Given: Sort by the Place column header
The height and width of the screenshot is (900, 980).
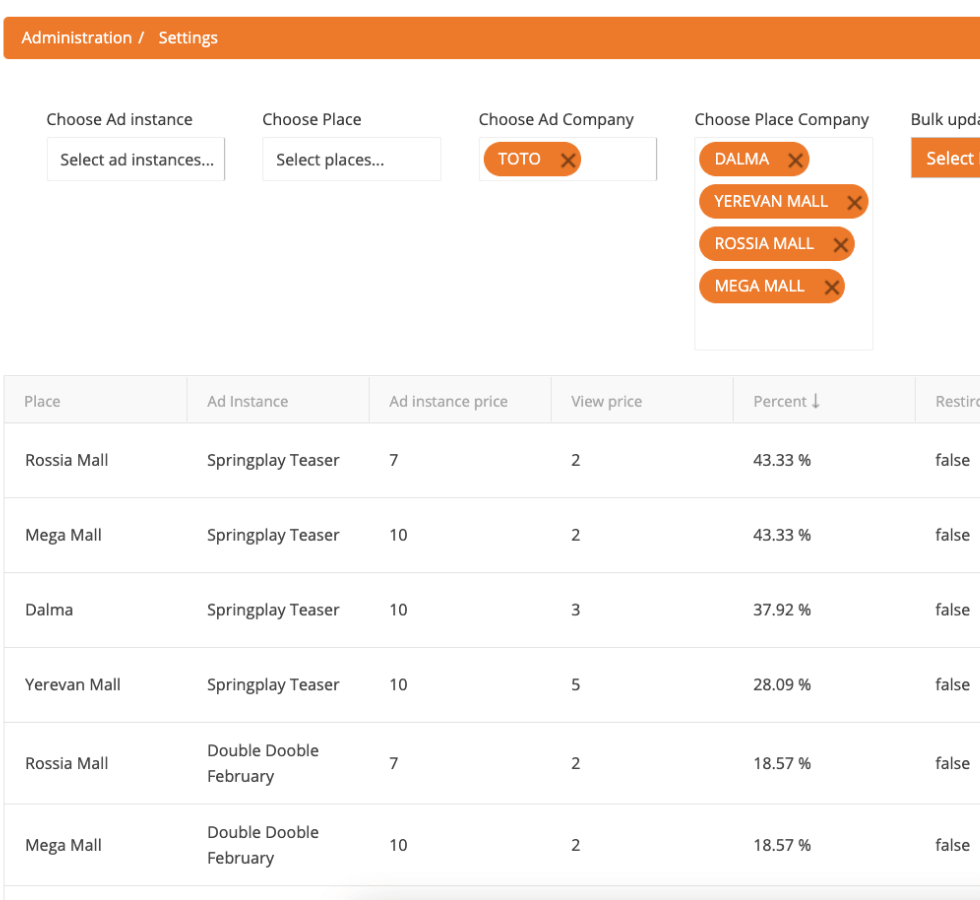Looking at the screenshot, I should [42, 401].
